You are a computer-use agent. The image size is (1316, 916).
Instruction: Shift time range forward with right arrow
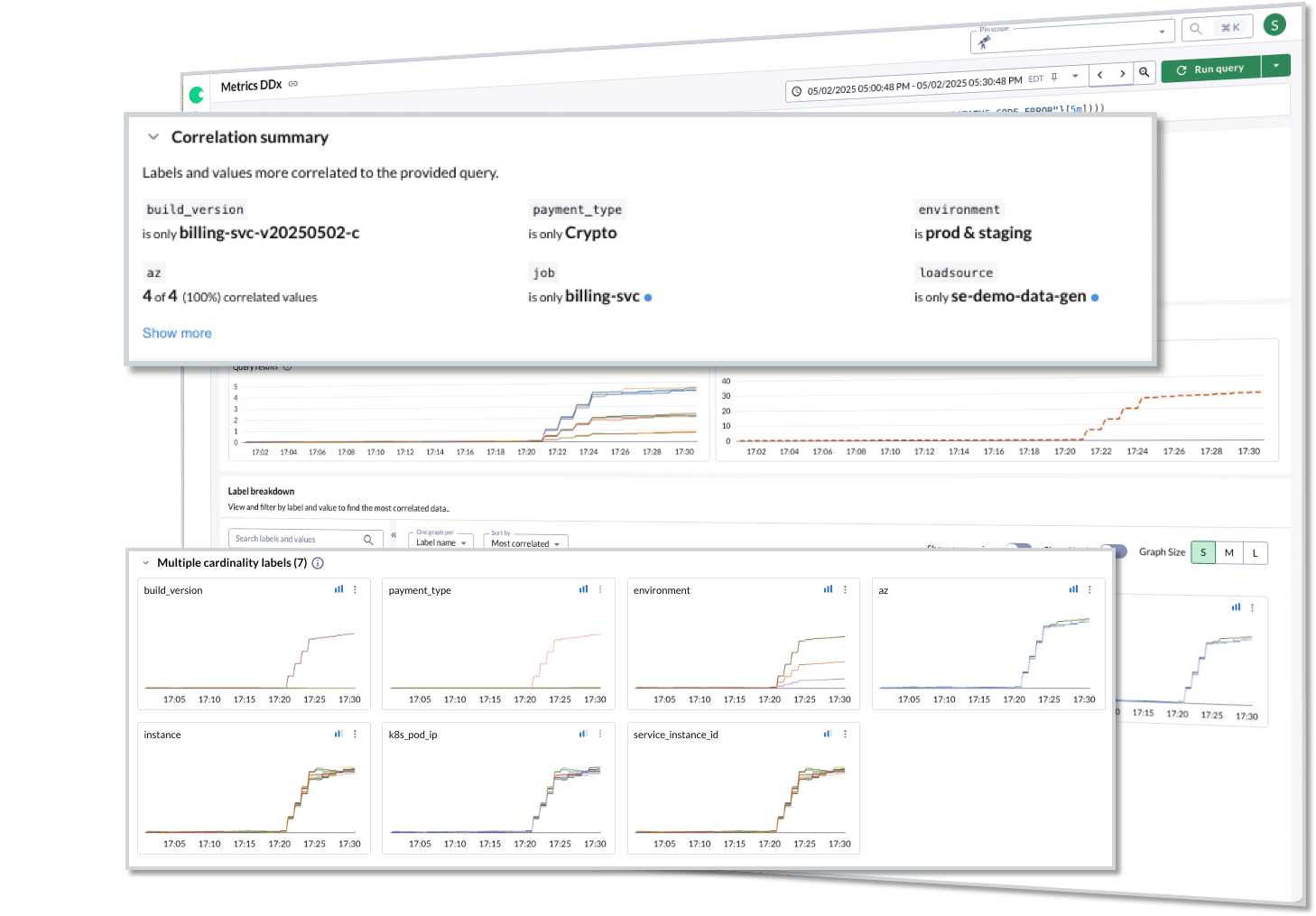[x=1122, y=74]
